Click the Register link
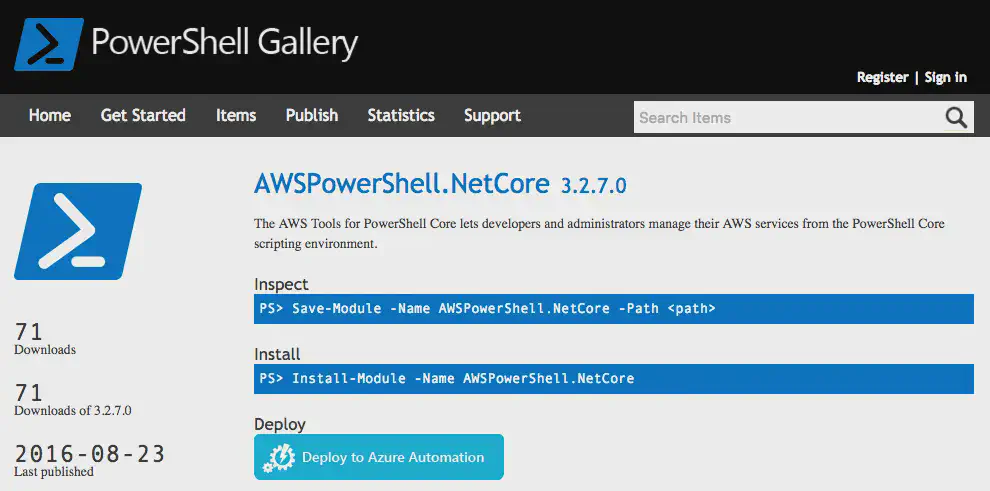This screenshot has width=990, height=491. point(882,77)
